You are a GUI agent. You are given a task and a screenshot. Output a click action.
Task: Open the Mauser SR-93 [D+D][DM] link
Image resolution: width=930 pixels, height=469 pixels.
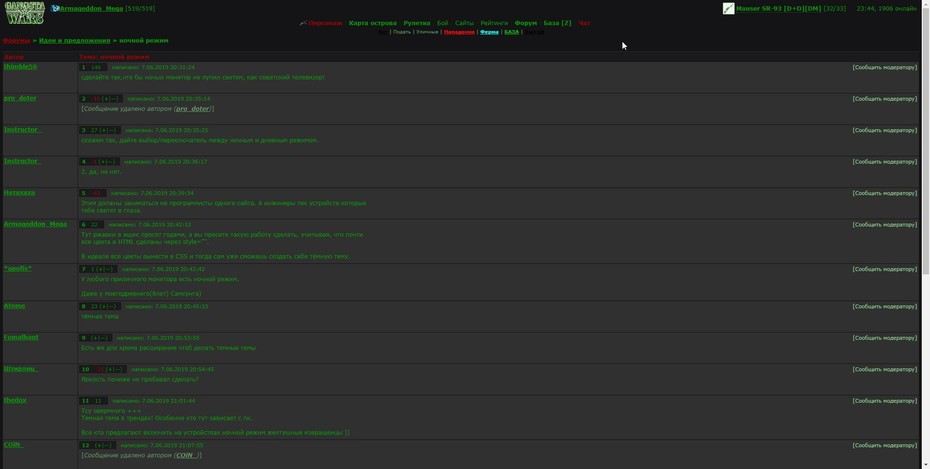click(779, 9)
